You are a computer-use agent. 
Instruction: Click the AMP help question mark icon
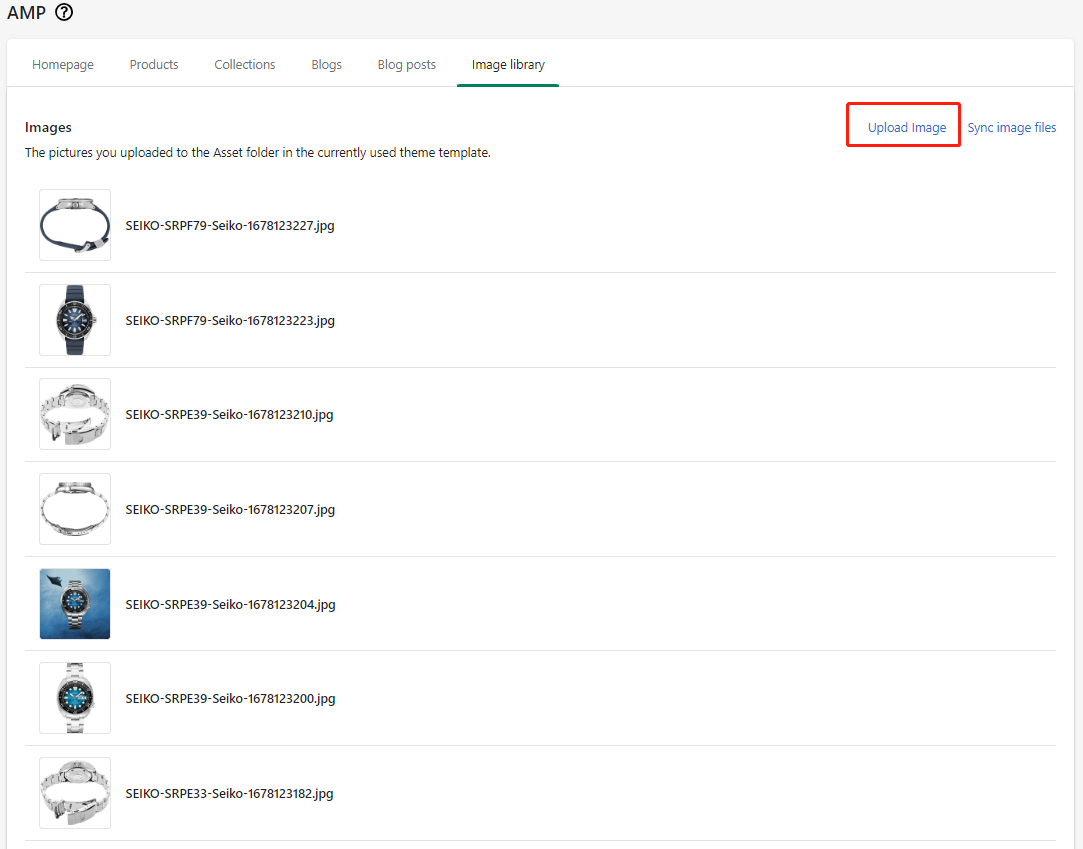pyautogui.click(x=64, y=12)
